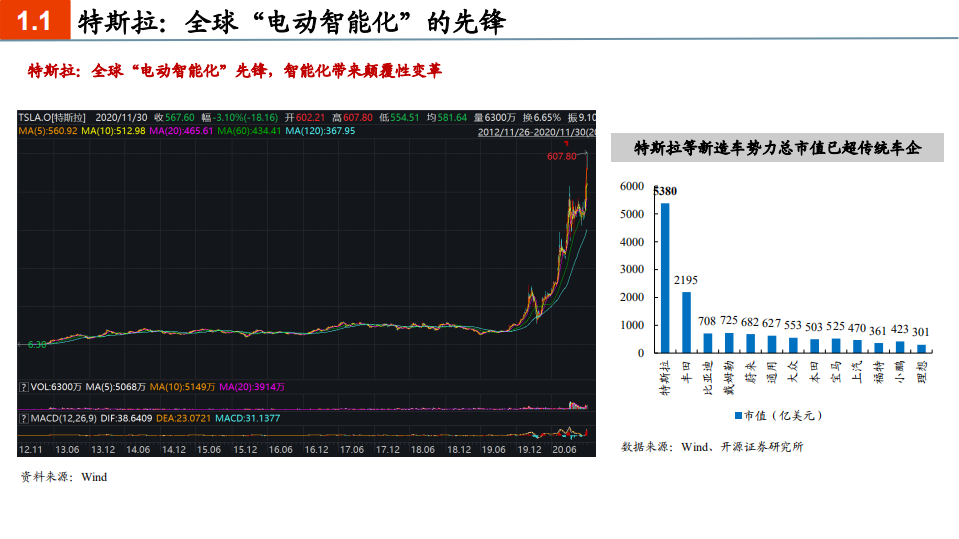Click the 553 value for 大众
The height and width of the screenshot is (539, 959).
coord(793,325)
